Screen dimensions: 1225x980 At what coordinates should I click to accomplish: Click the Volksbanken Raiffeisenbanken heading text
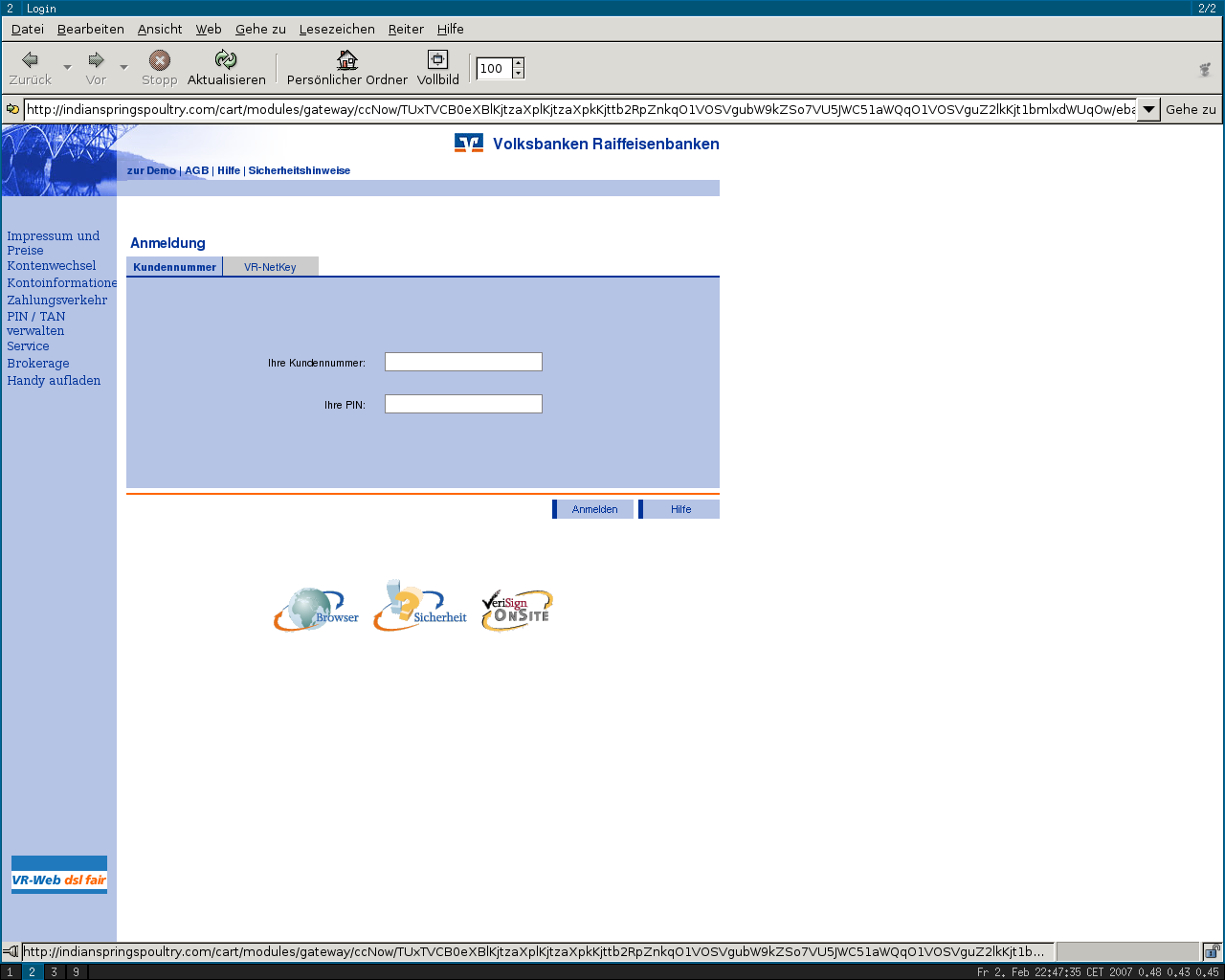click(x=606, y=145)
